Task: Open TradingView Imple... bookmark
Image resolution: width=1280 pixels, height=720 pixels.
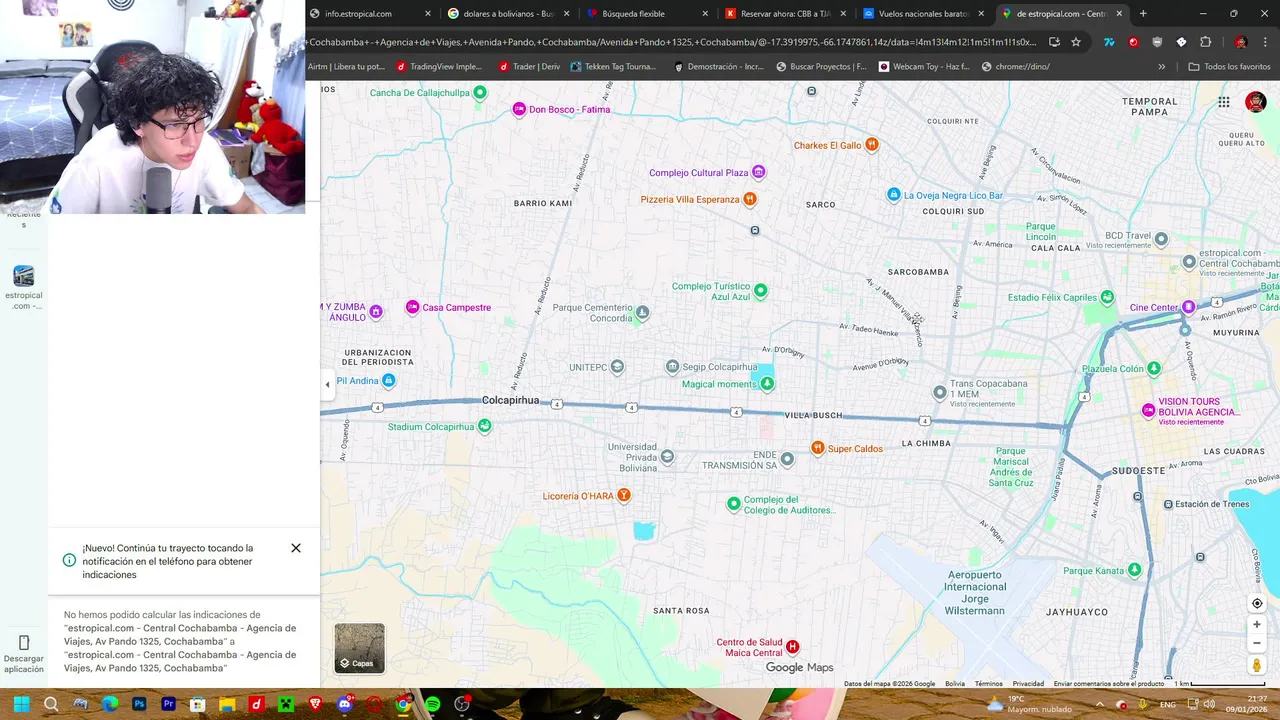Action: (439, 67)
